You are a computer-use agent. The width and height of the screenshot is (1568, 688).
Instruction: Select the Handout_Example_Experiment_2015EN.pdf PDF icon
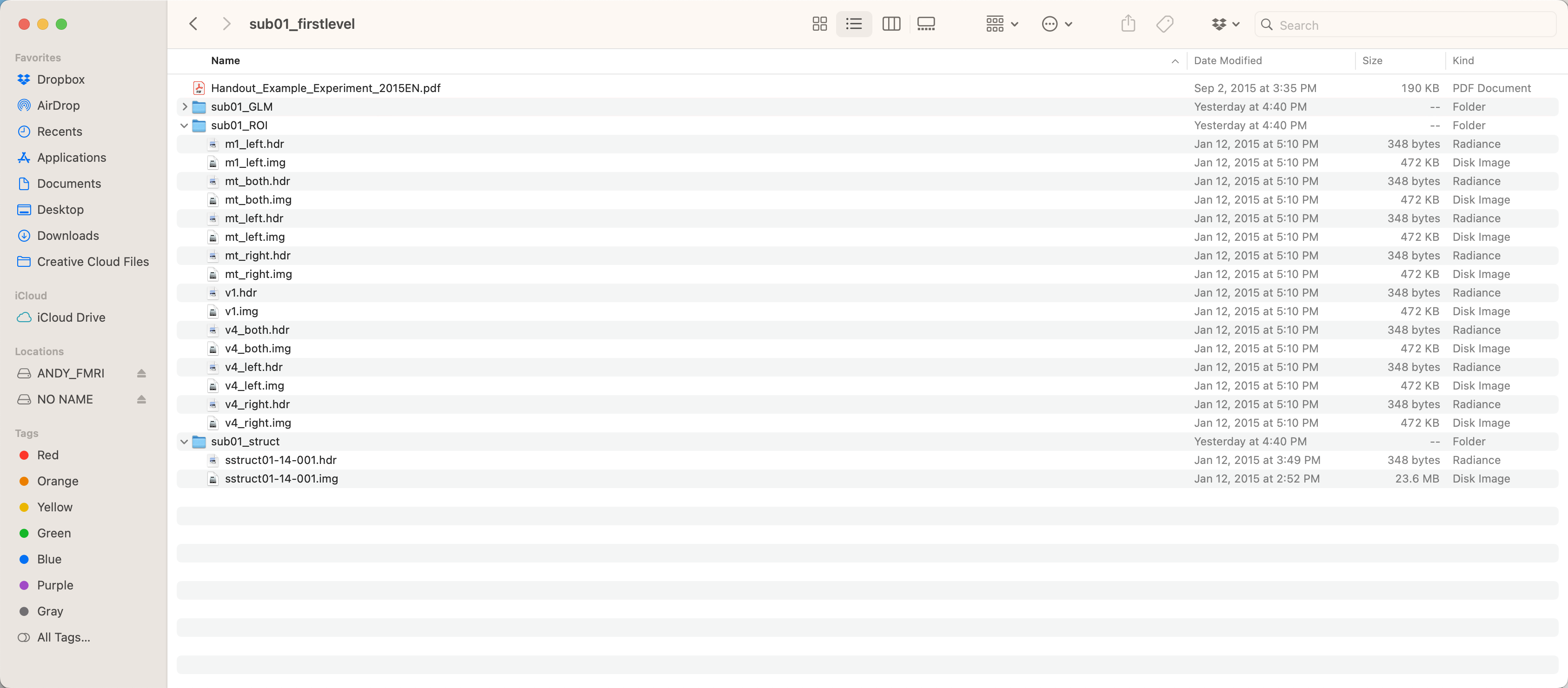[x=199, y=88]
